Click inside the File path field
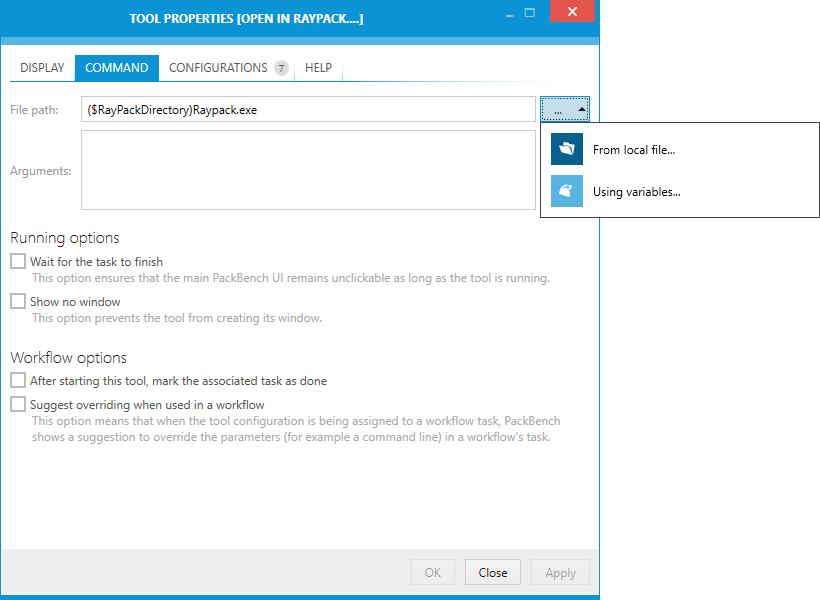 click(300, 108)
